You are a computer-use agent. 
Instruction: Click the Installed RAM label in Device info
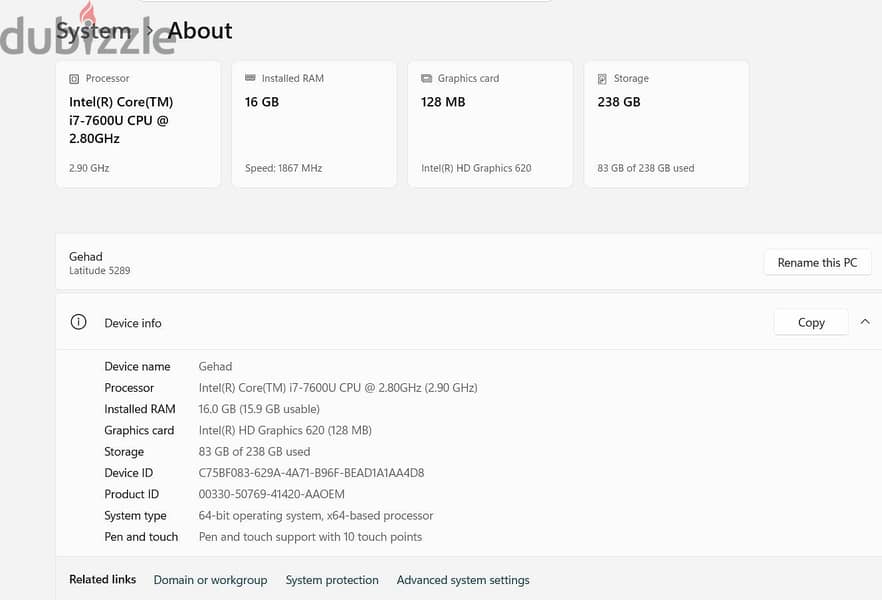pyautogui.click(x=140, y=409)
